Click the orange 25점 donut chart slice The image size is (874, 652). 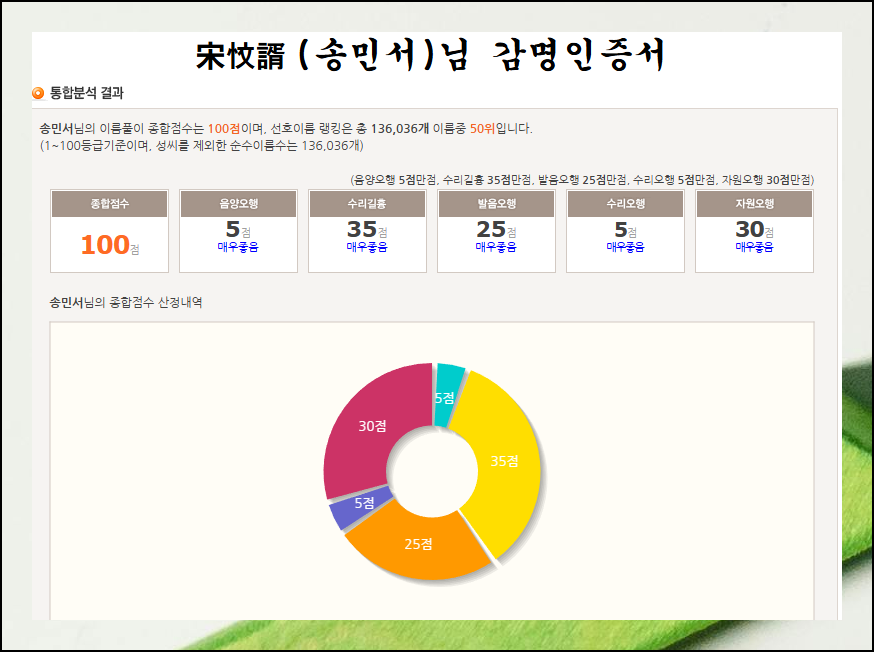point(418,546)
